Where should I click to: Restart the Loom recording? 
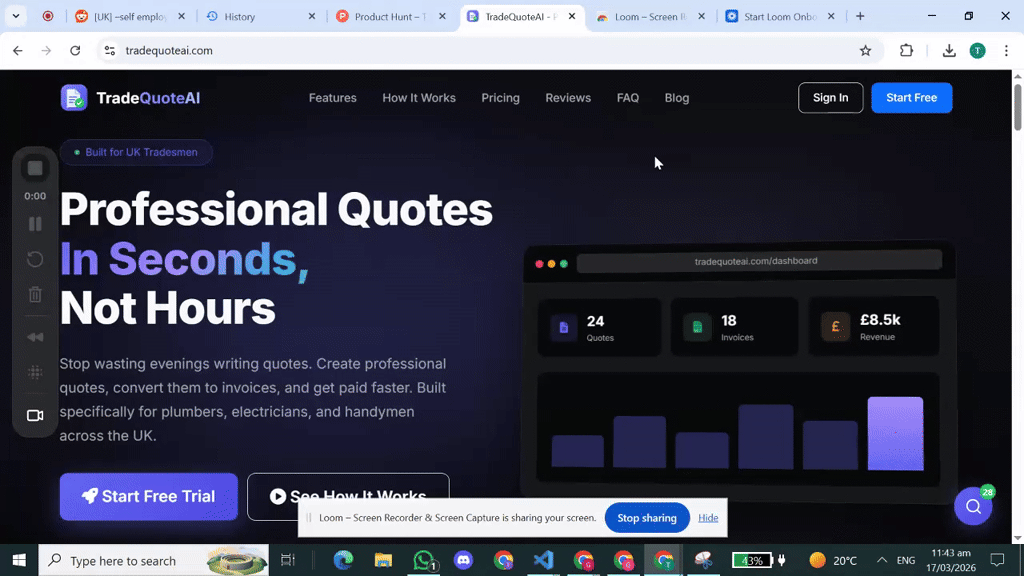[x=34, y=259]
